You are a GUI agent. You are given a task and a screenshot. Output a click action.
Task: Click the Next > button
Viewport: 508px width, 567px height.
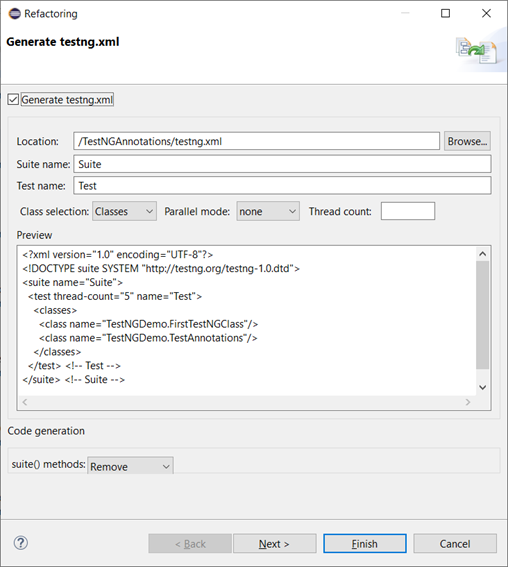(x=274, y=543)
